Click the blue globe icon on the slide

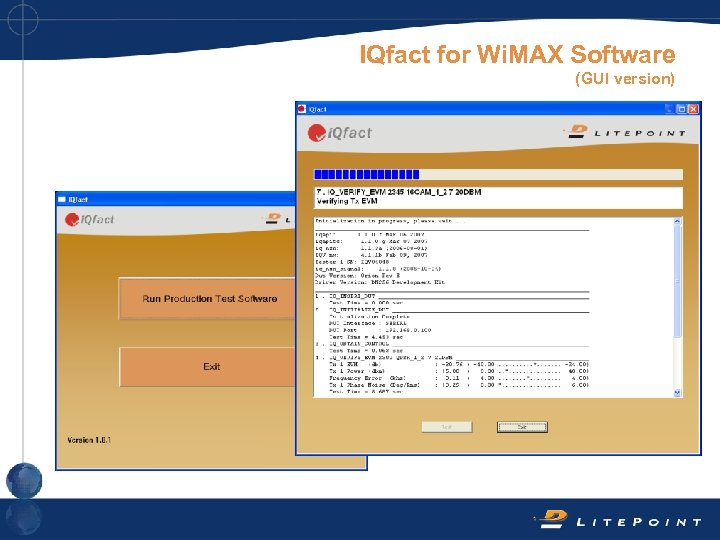click(x=24, y=481)
